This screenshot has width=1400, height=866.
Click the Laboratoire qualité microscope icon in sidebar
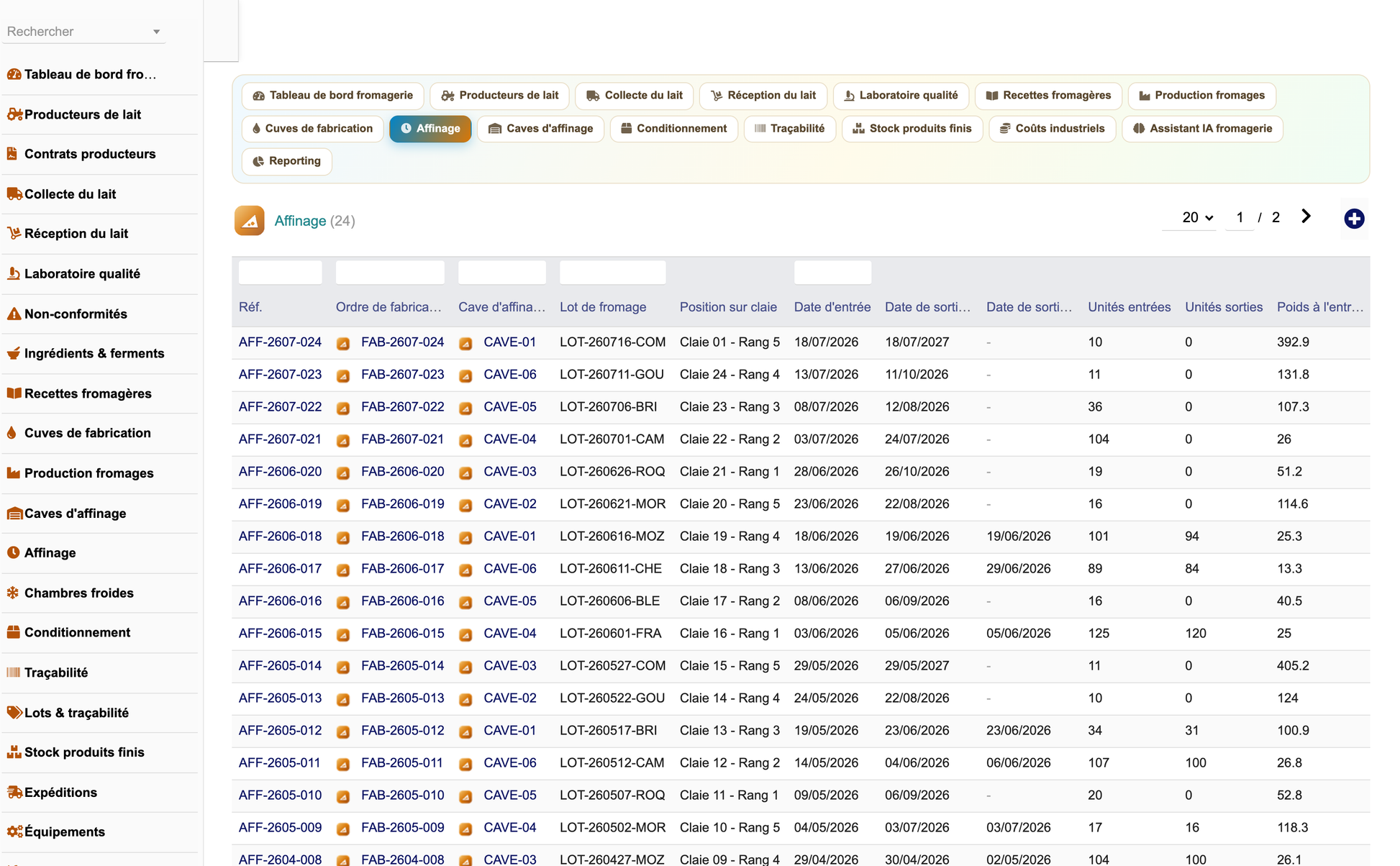tap(14, 274)
